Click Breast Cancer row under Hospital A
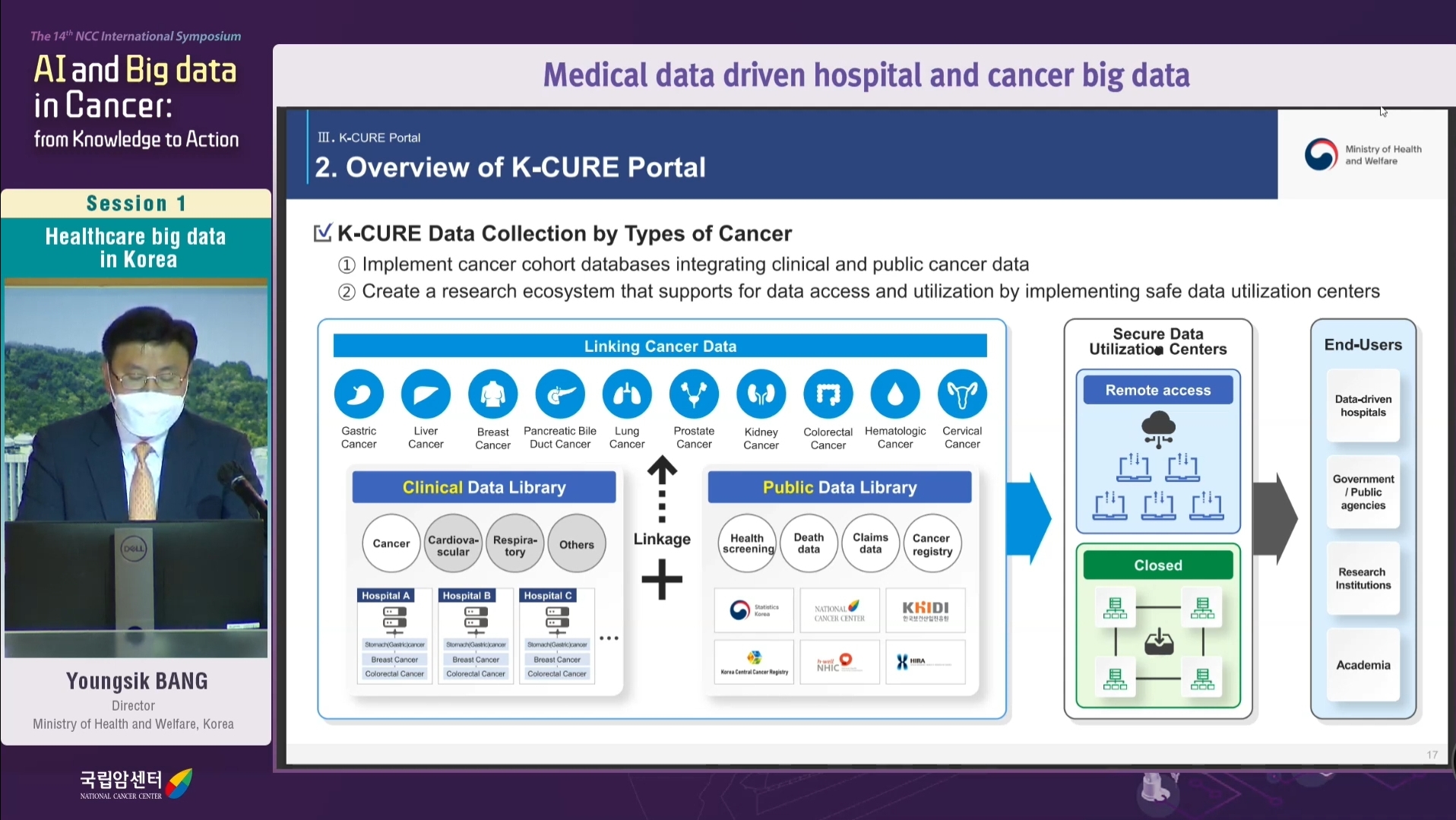This screenshot has height=820, width=1456. point(394,659)
